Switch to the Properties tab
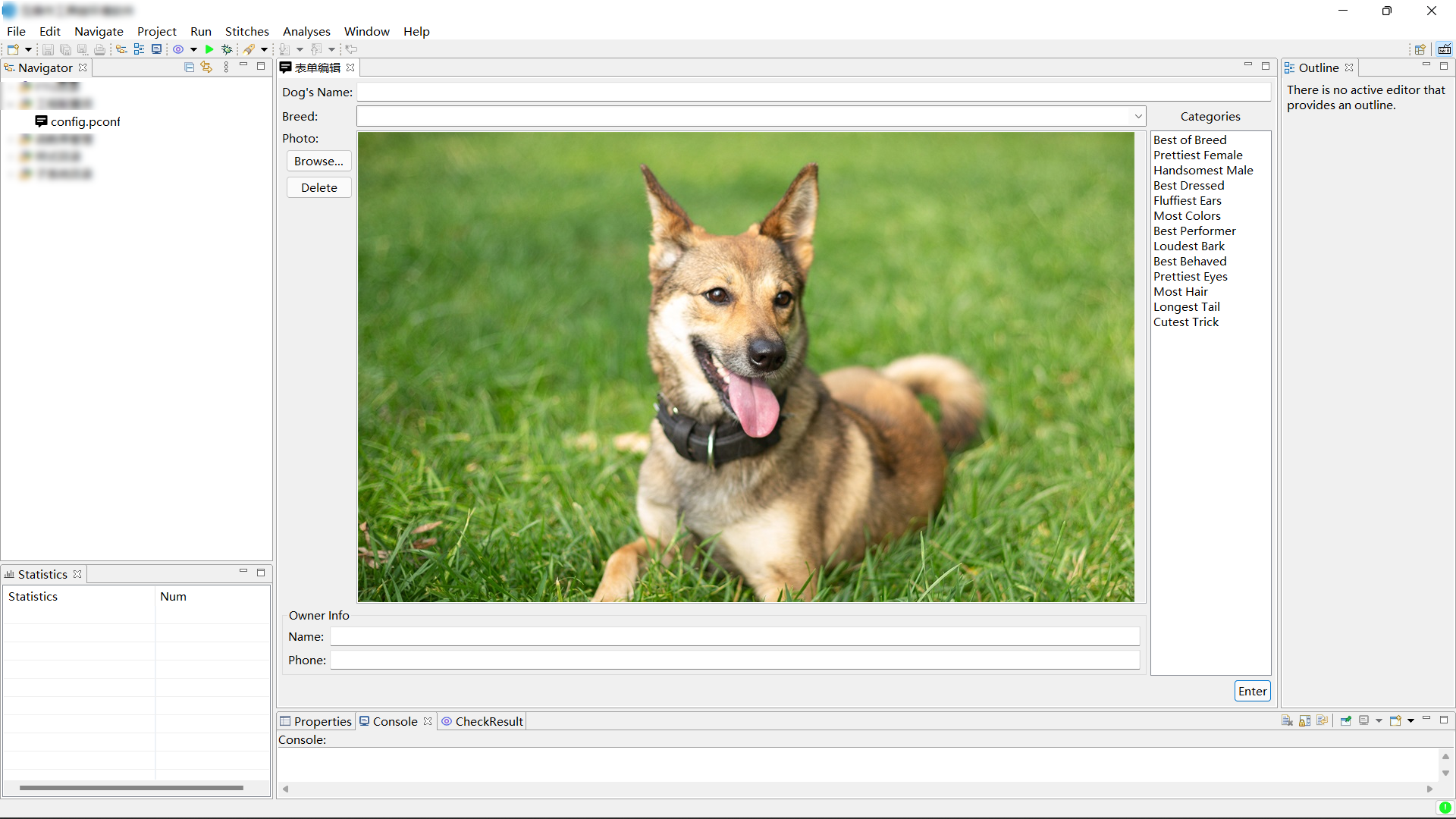The width and height of the screenshot is (1456, 819). pyautogui.click(x=316, y=721)
